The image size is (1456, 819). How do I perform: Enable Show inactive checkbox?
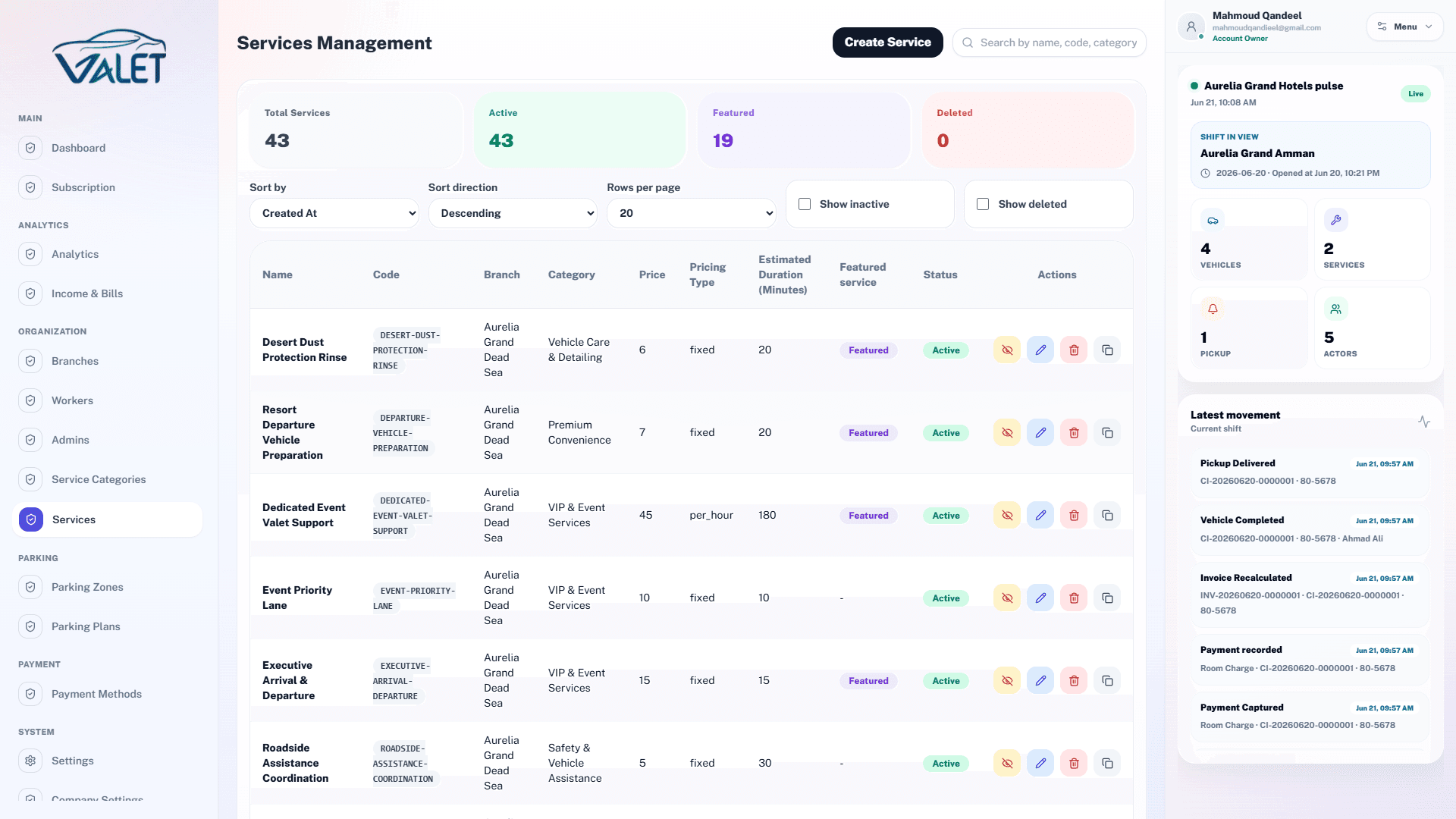click(x=805, y=204)
